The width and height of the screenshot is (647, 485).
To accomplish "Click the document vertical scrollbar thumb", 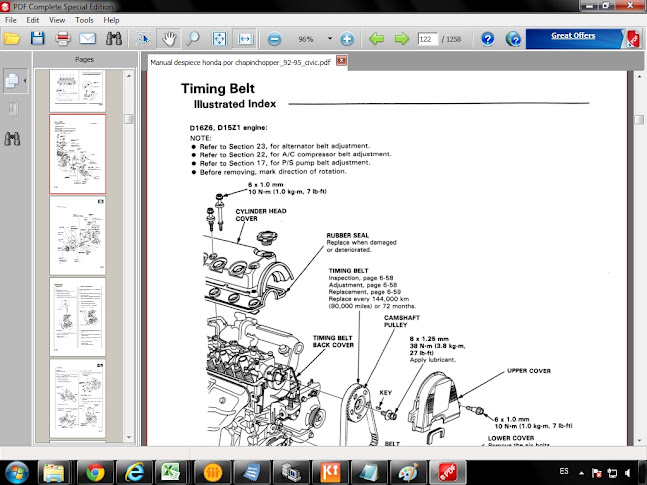I will [639, 120].
